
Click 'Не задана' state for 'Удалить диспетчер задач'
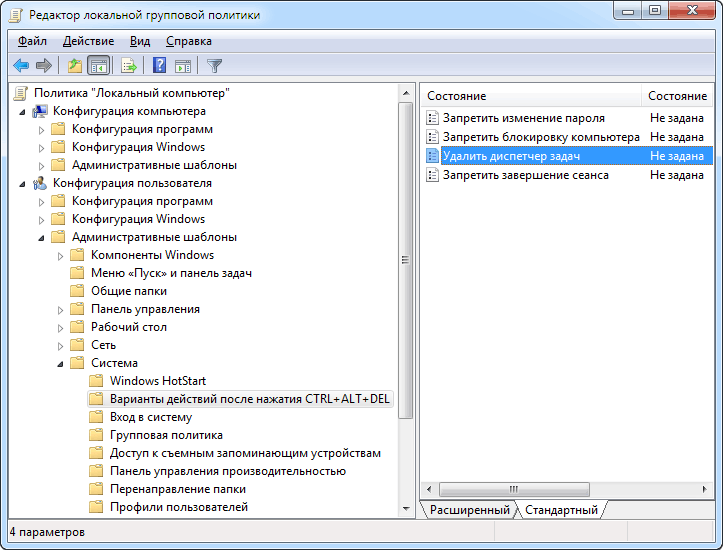(677, 156)
